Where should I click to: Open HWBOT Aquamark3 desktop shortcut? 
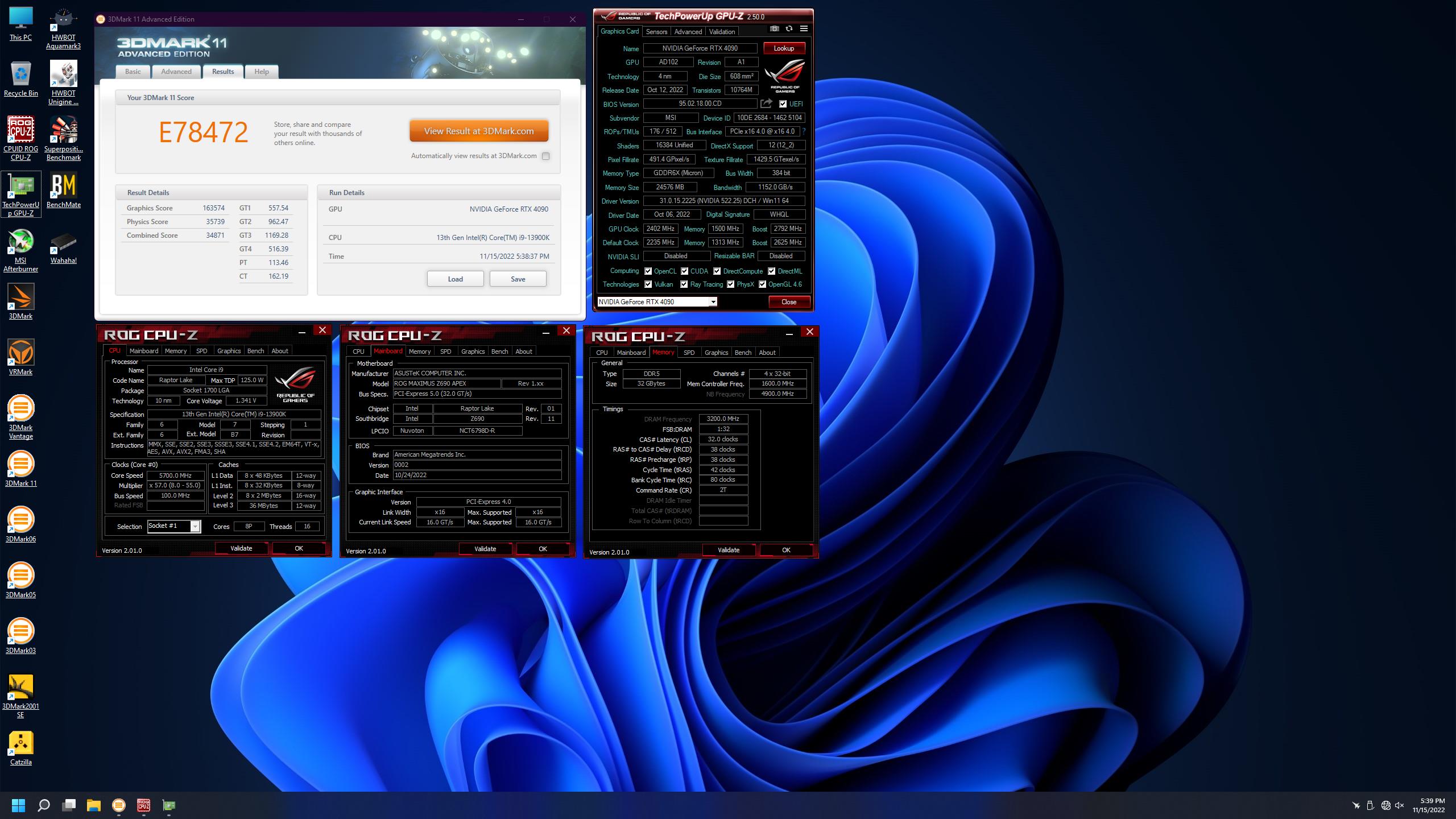coord(63,28)
